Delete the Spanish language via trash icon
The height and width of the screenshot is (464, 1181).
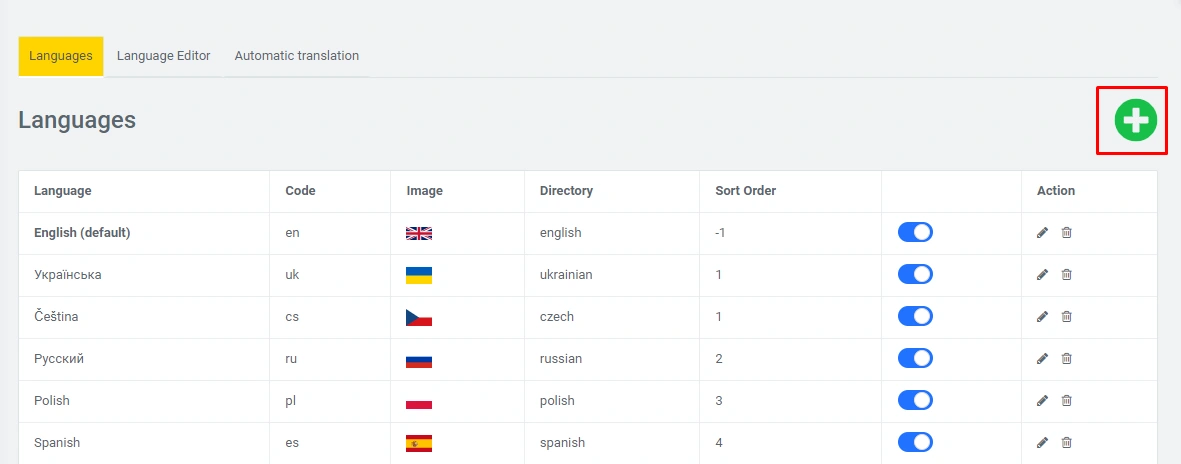1066,443
